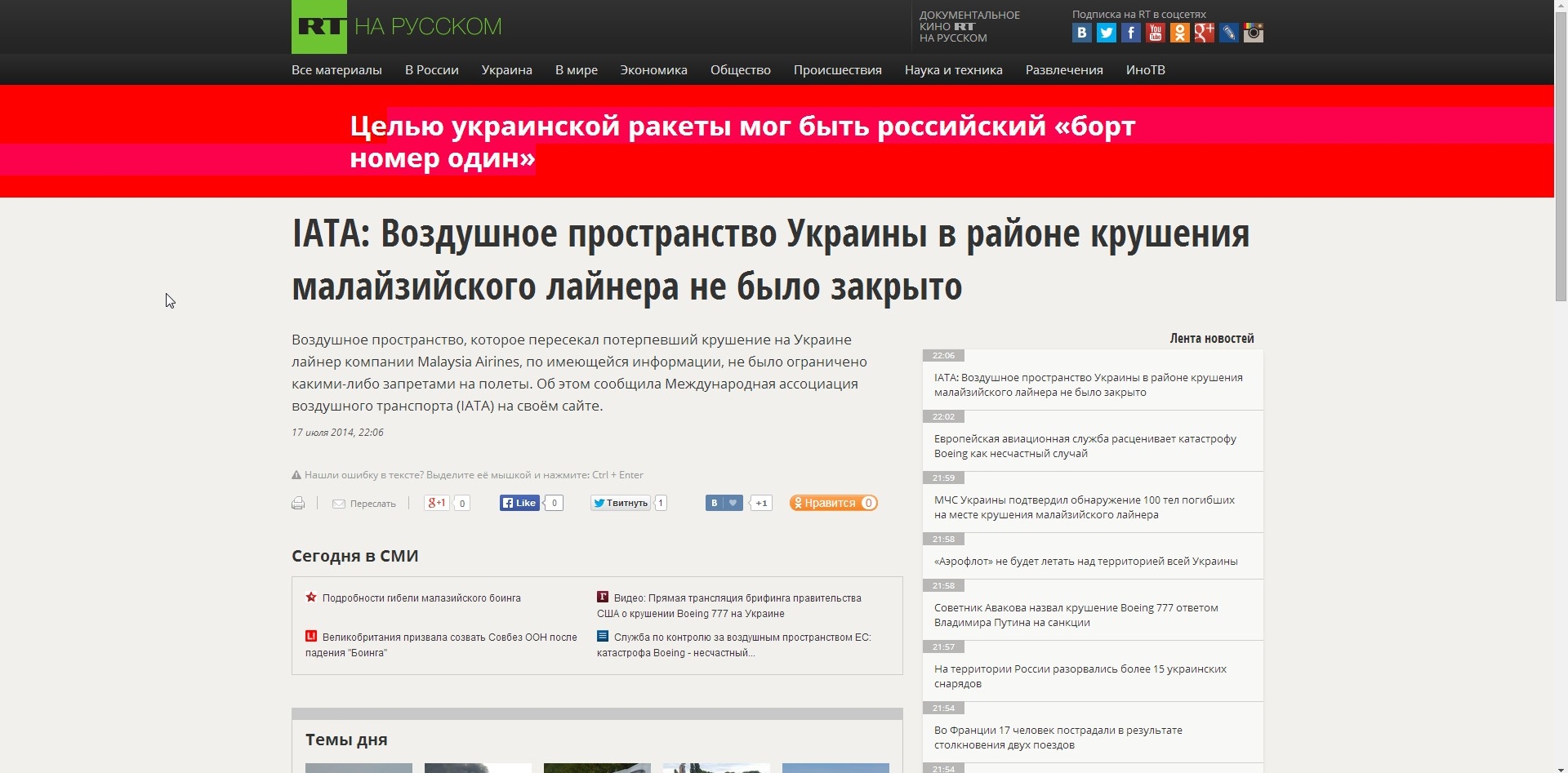Click the blue lines icon beside Служба по контролю
Screen dimensions: 1568x773
603,637
